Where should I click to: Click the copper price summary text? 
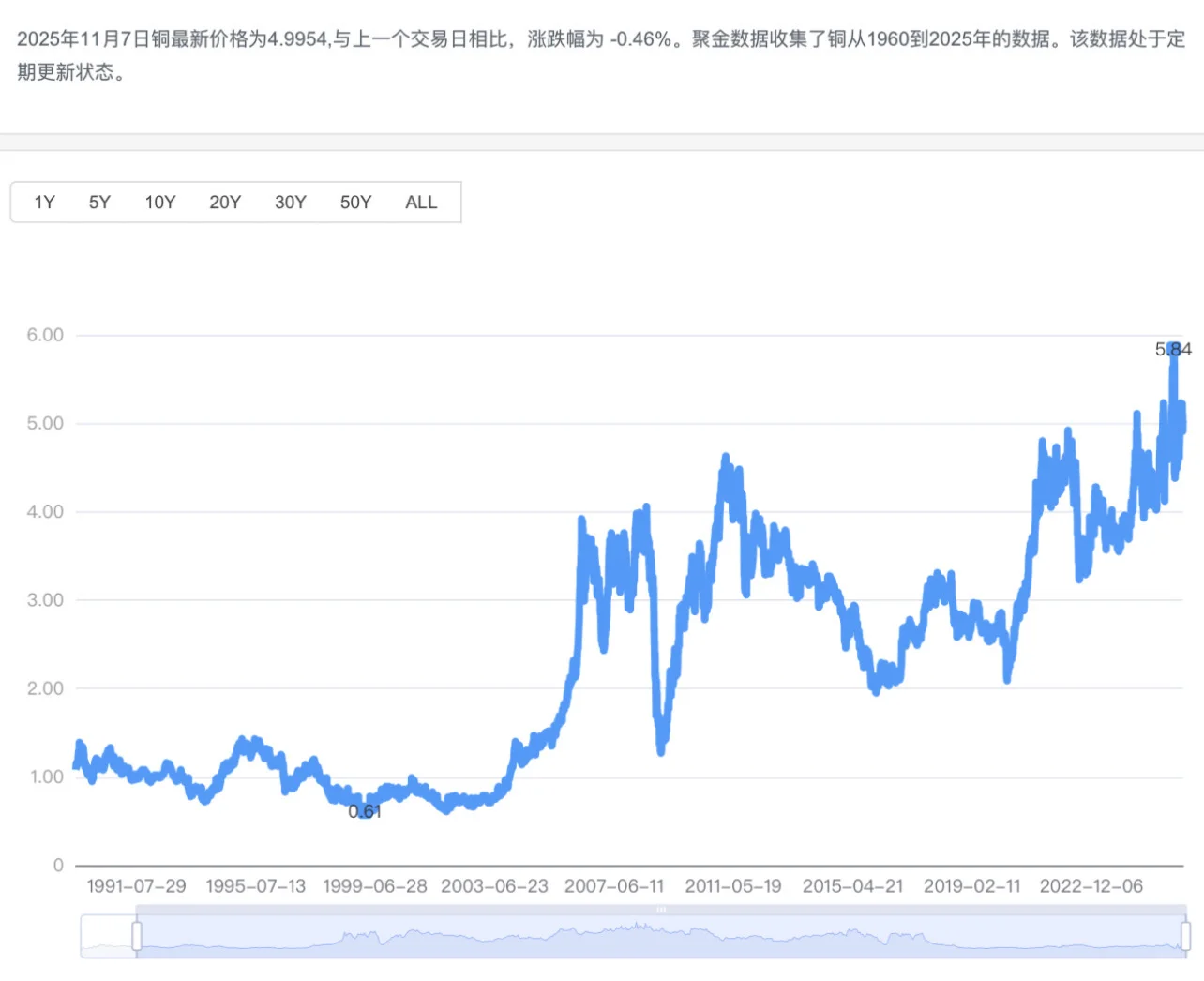pyautogui.click(x=600, y=58)
